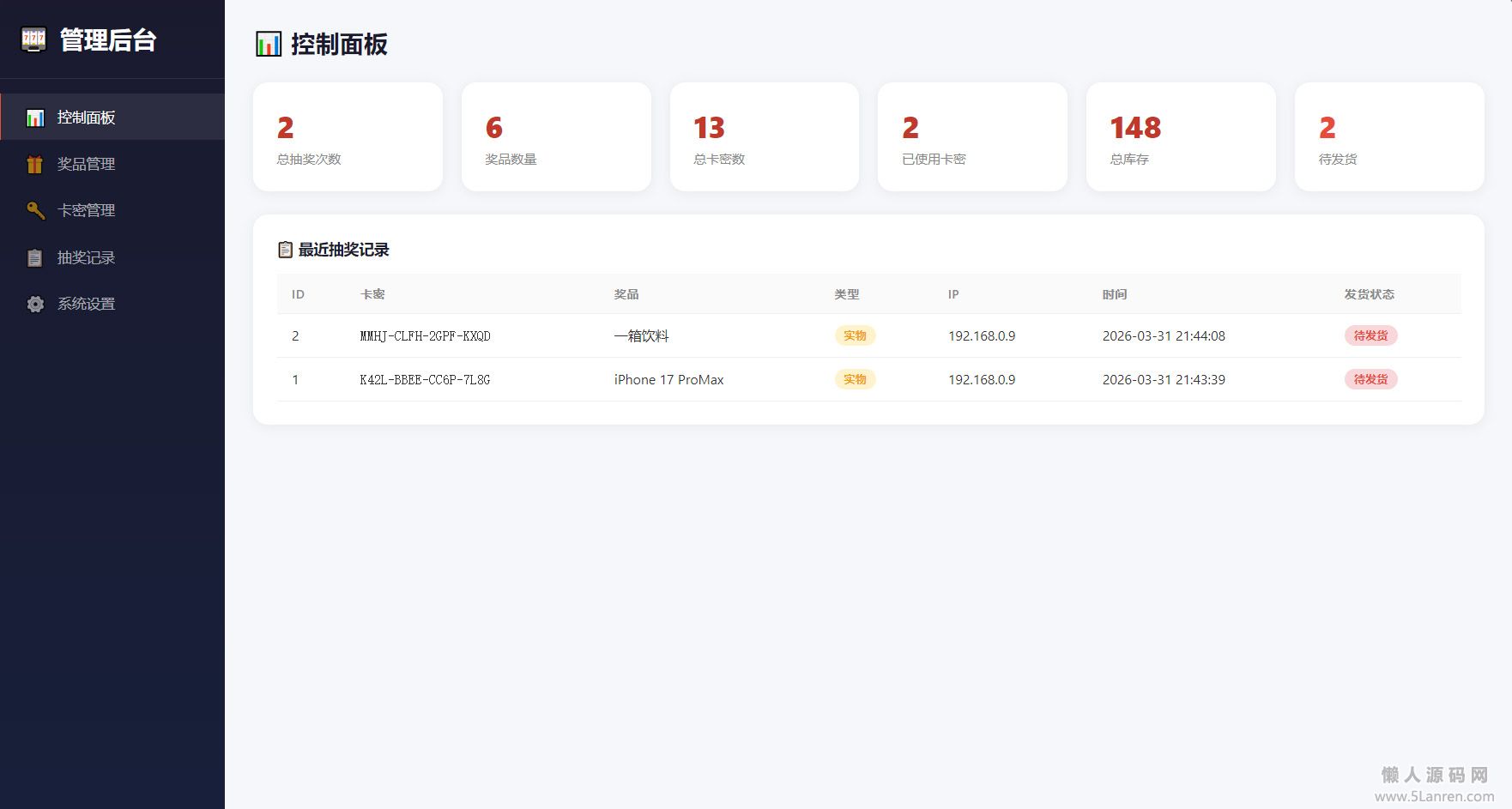Click the 实物 tag in the 一箱饮料 row
The width and height of the screenshot is (1512, 809).
(x=855, y=335)
